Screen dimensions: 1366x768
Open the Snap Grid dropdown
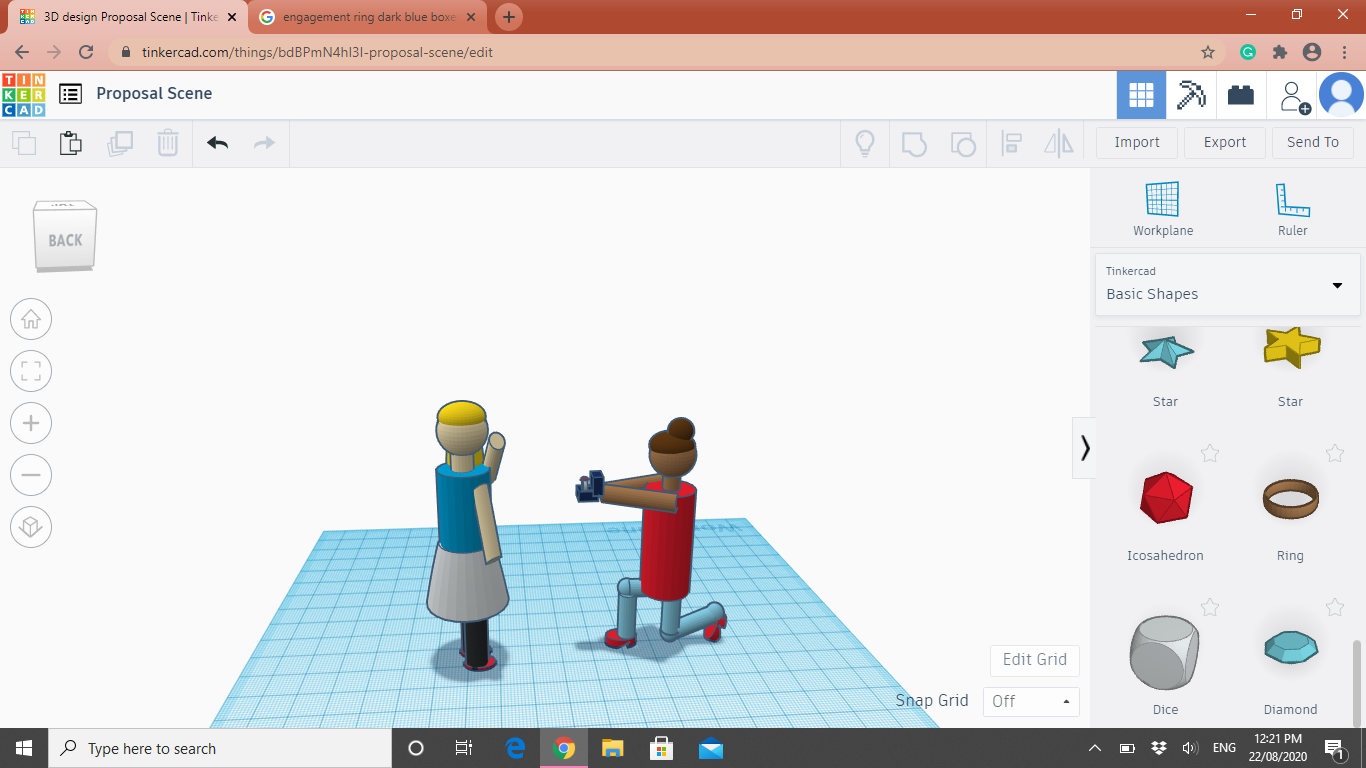[x=1031, y=701]
